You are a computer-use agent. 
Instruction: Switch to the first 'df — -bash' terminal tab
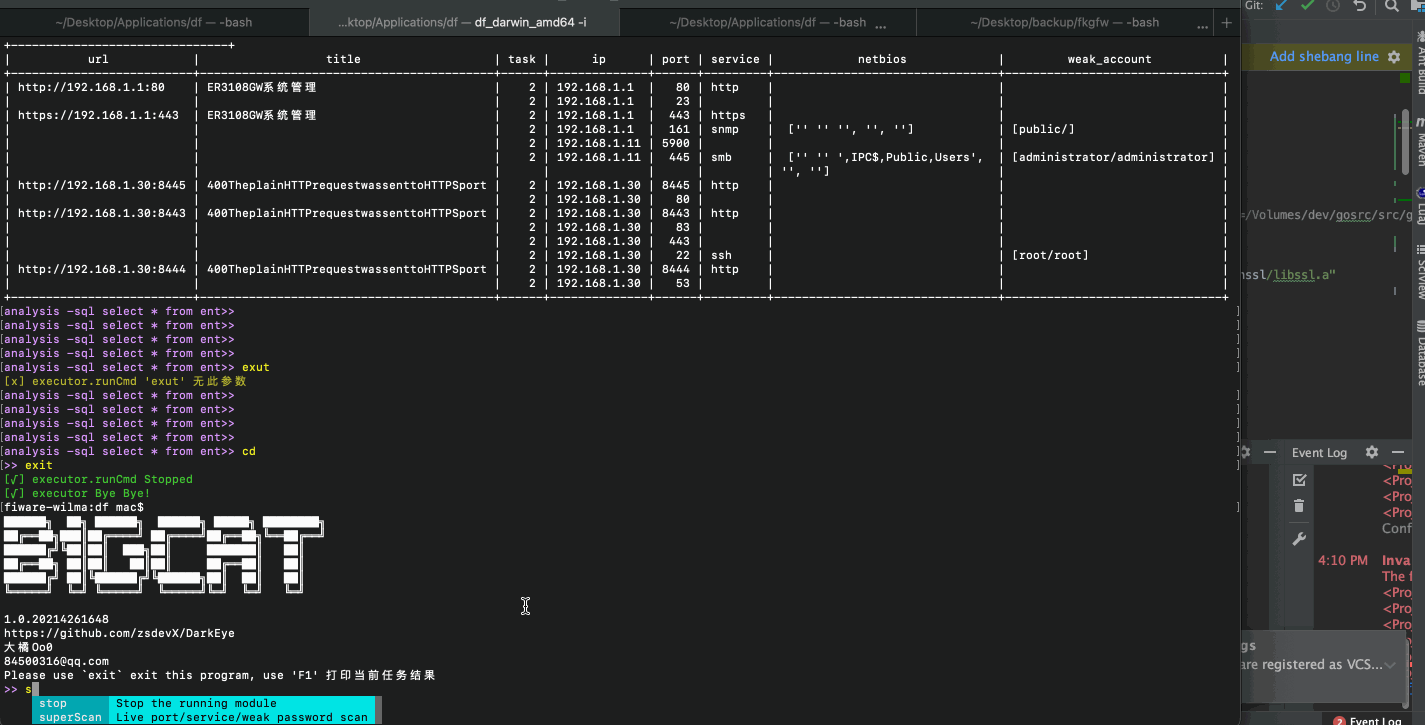tap(154, 21)
